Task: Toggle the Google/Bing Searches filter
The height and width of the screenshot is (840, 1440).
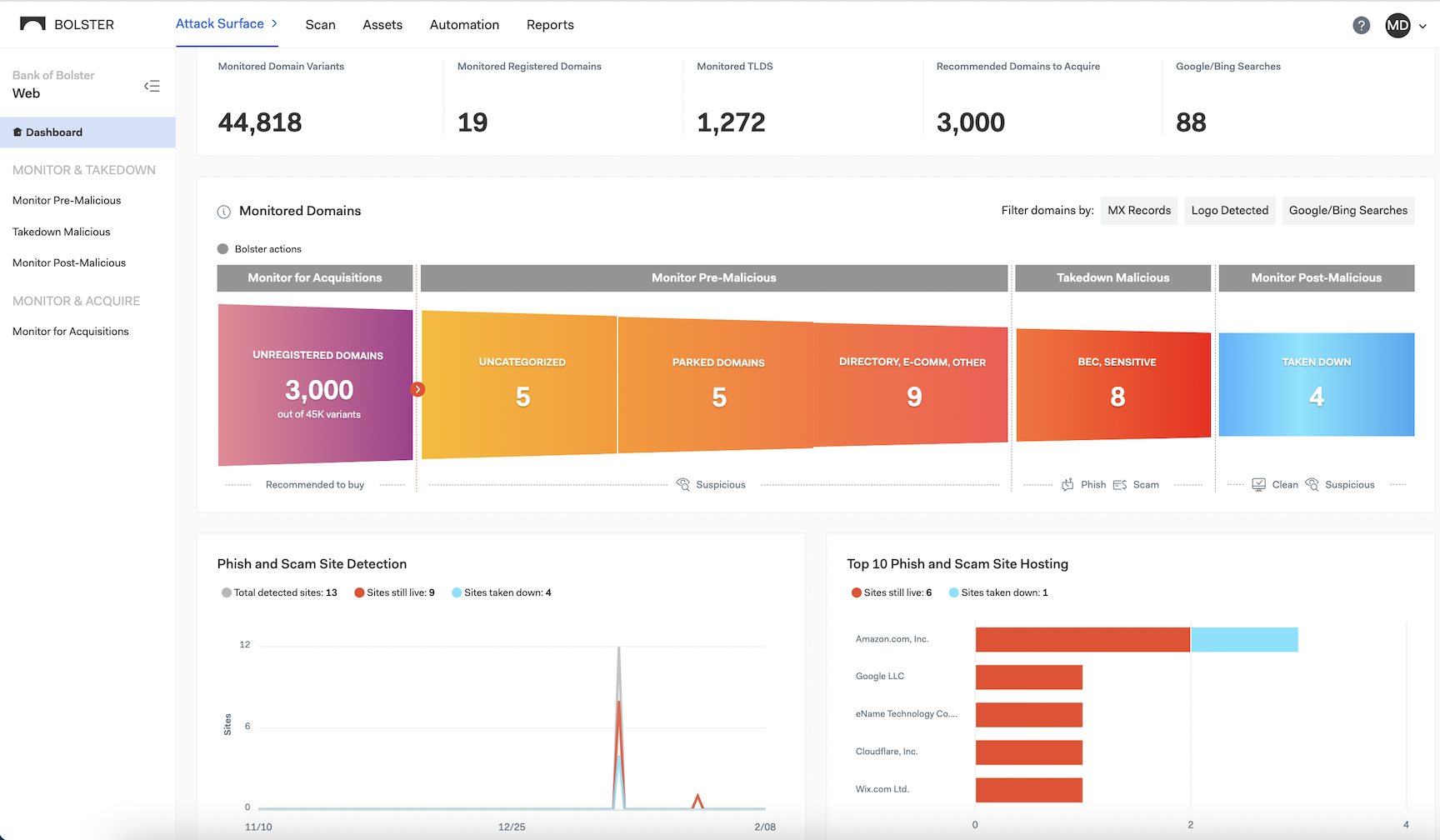Action: tap(1347, 211)
